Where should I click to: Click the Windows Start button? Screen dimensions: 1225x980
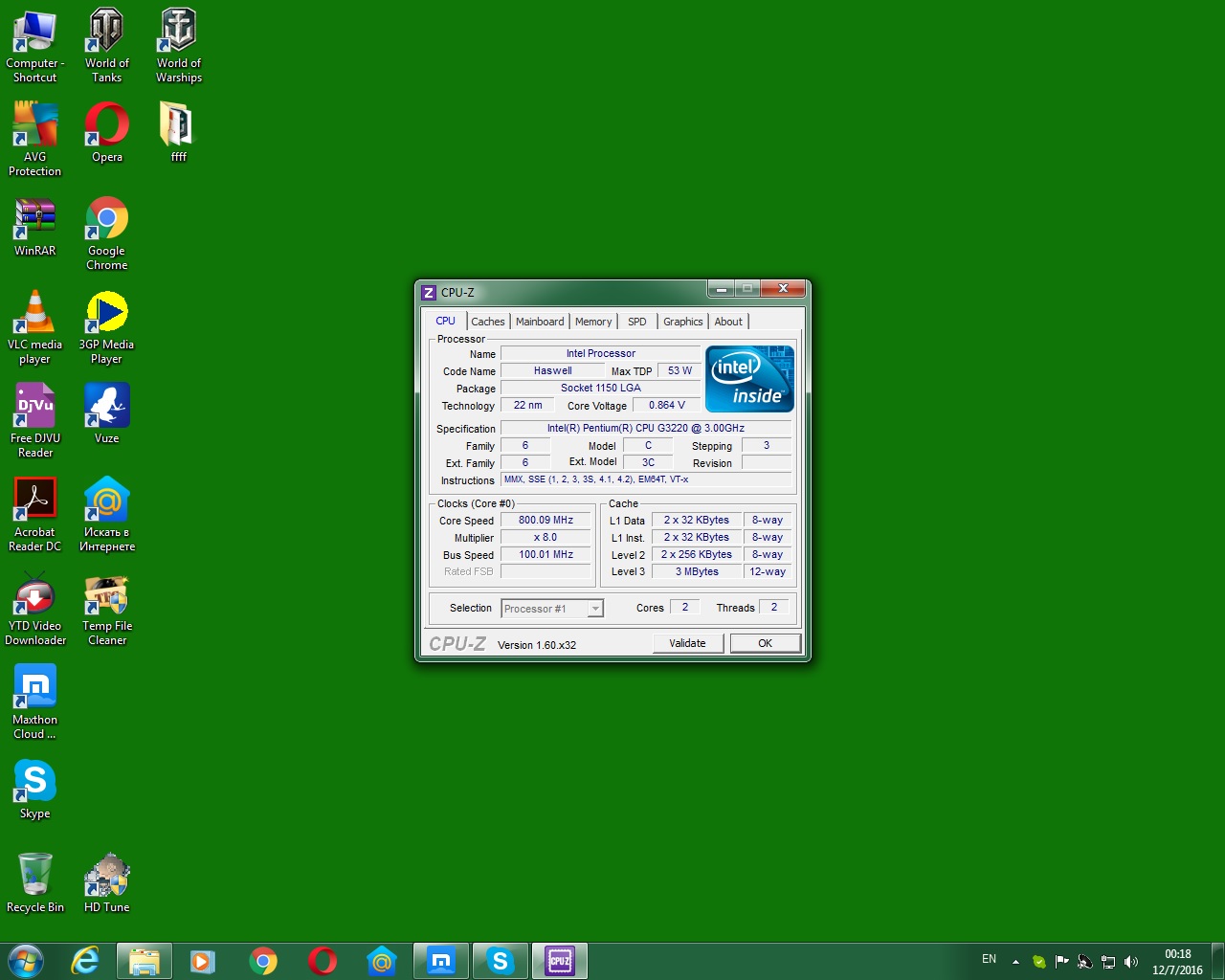(25, 960)
